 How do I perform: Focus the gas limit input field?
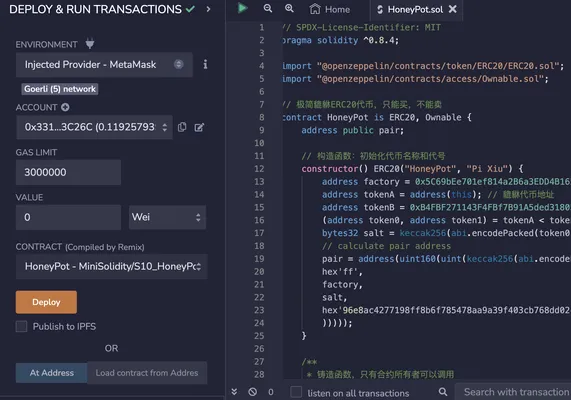point(68,172)
